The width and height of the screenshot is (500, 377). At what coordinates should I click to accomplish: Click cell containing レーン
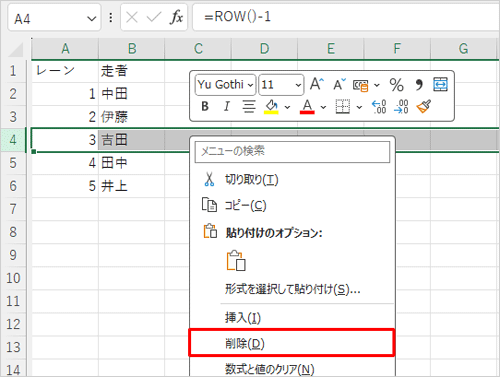[65, 71]
